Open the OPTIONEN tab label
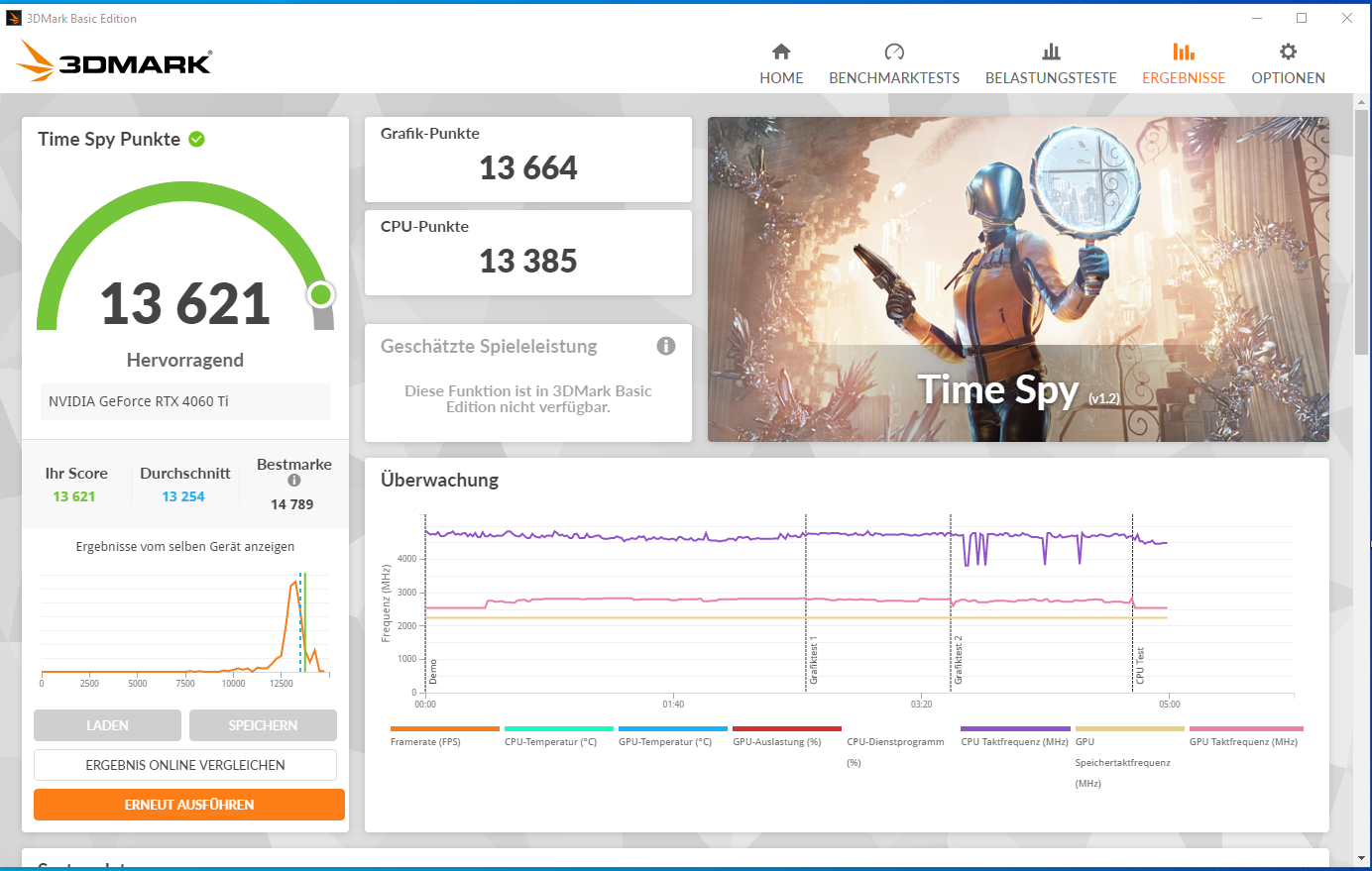This screenshot has height=871, width=1372. pyautogui.click(x=1288, y=77)
